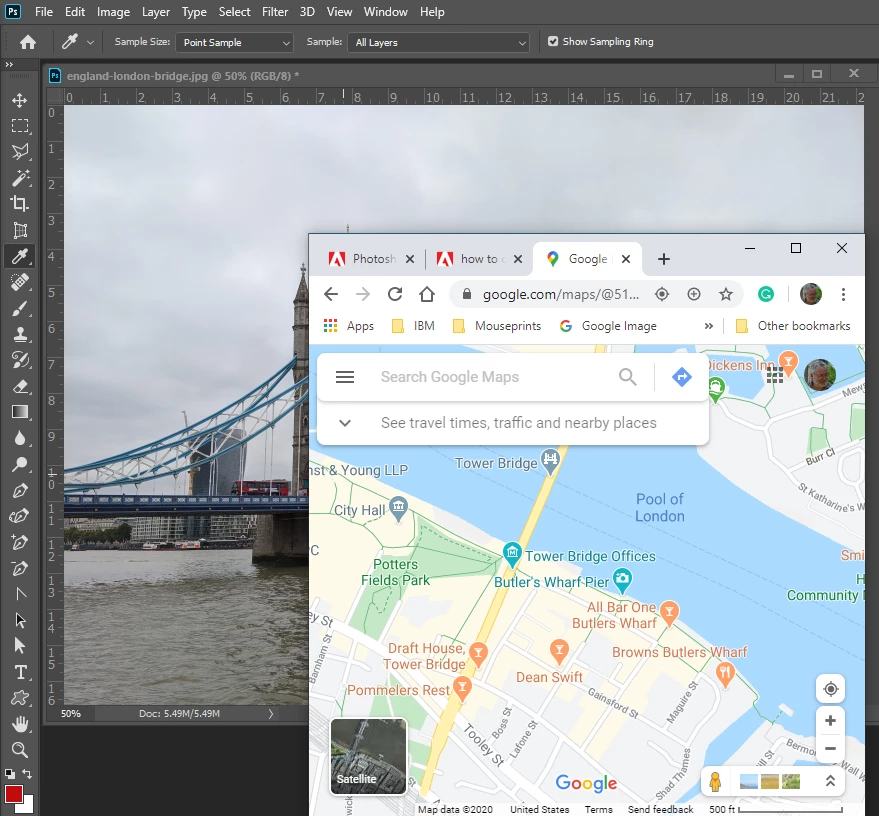879x816 pixels.
Task: Switch to the Photoshop Chrome tab
Action: [x=371, y=259]
